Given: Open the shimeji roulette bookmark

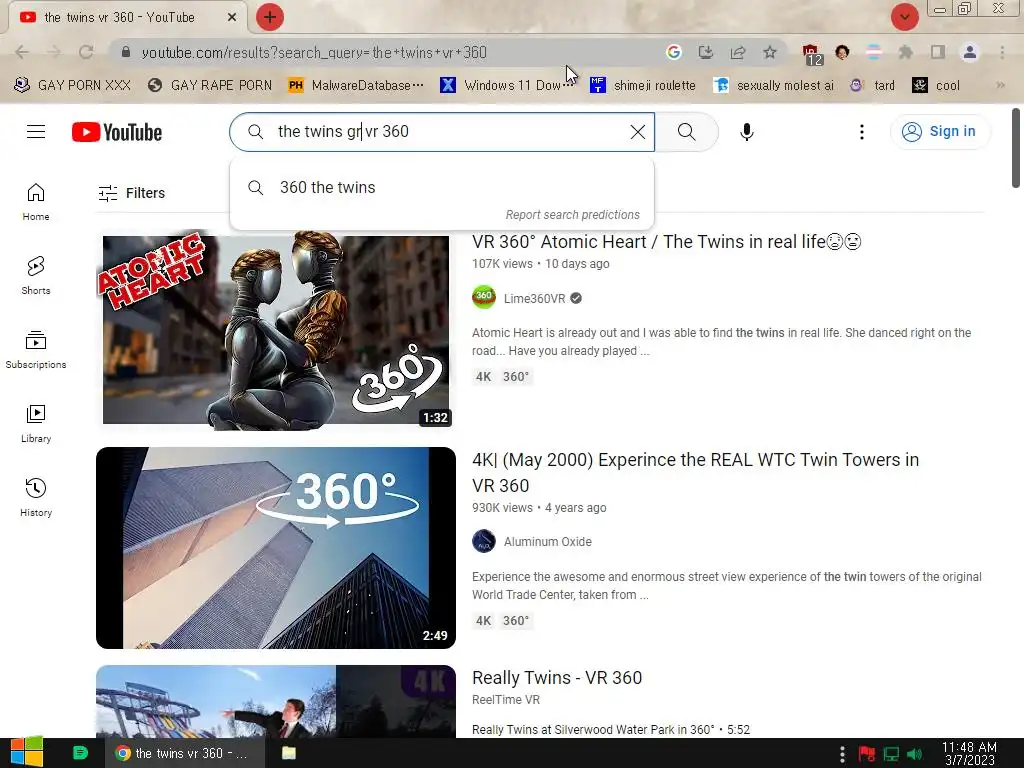Looking at the screenshot, I should [x=643, y=86].
